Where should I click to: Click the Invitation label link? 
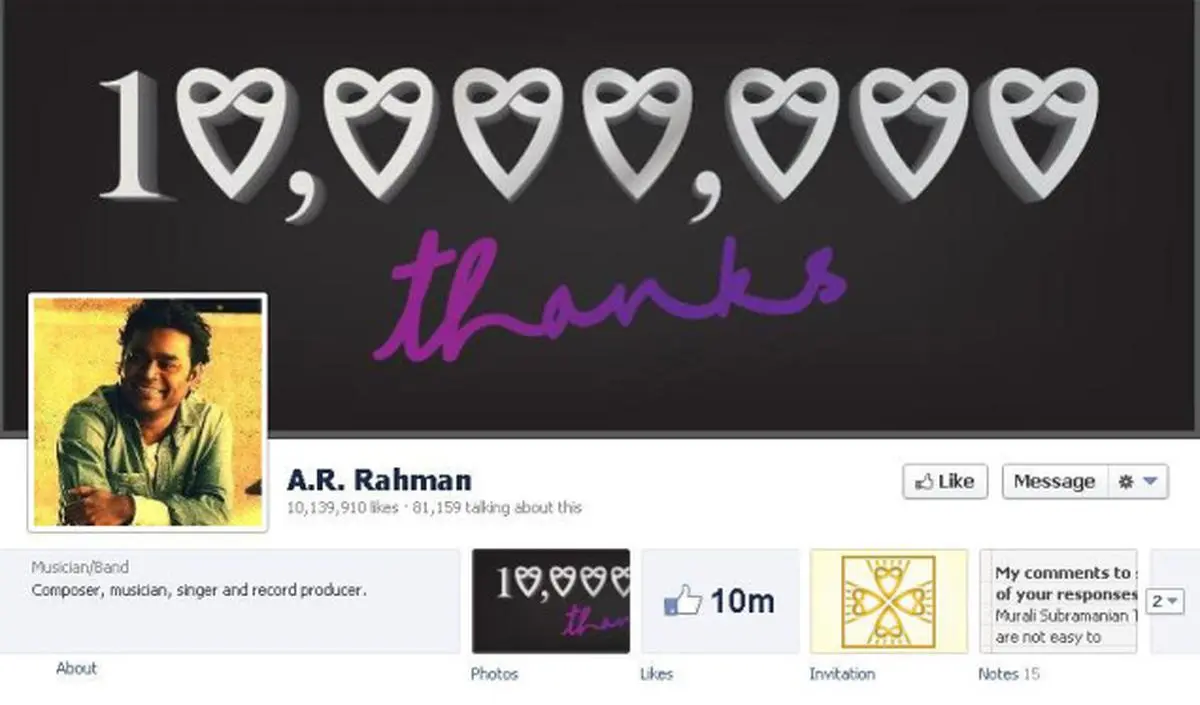[842, 674]
